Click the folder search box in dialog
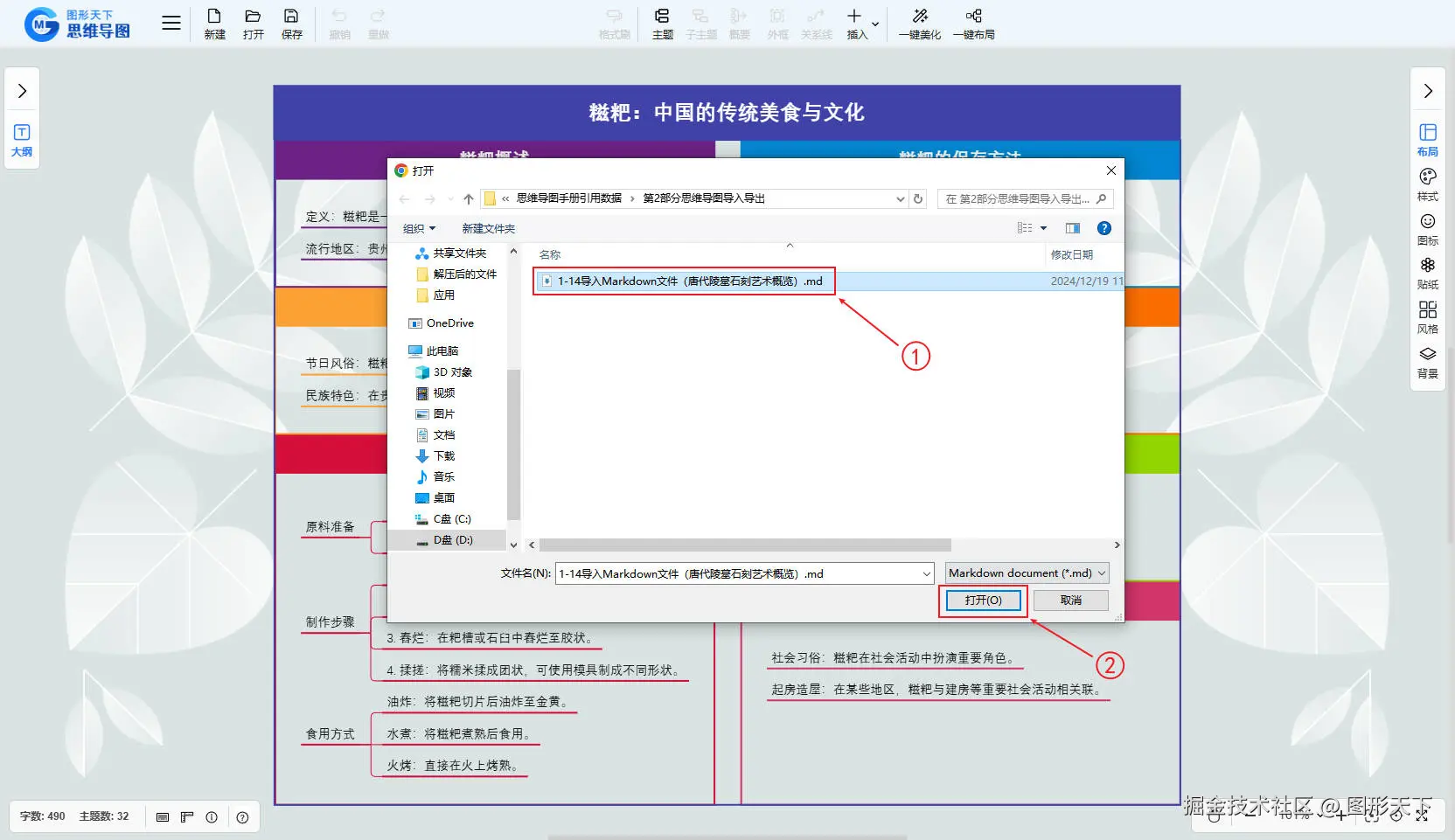Viewport: 1455px width, 840px height. (x=1025, y=198)
